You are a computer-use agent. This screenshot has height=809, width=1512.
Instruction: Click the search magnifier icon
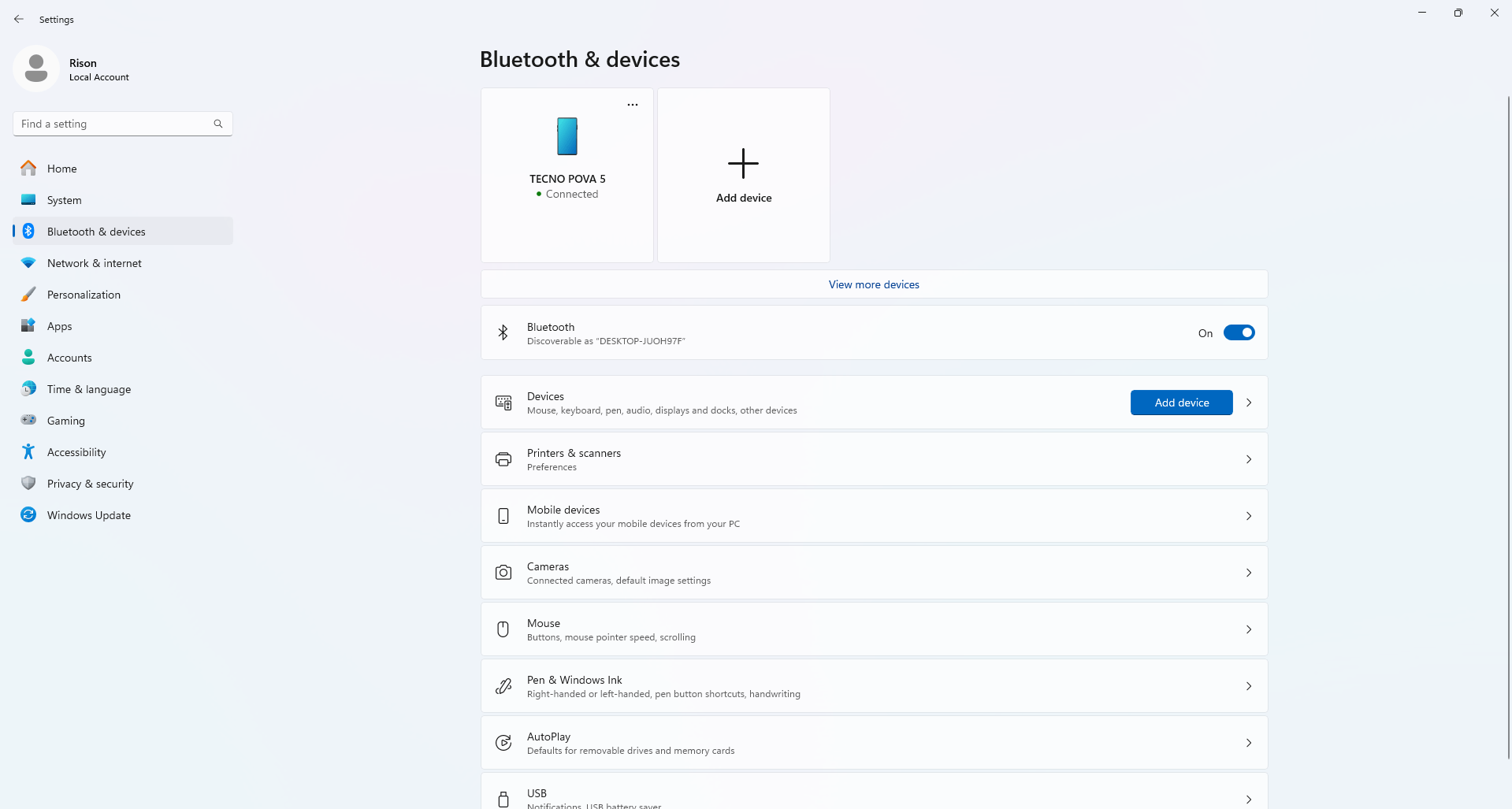(x=218, y=124)
